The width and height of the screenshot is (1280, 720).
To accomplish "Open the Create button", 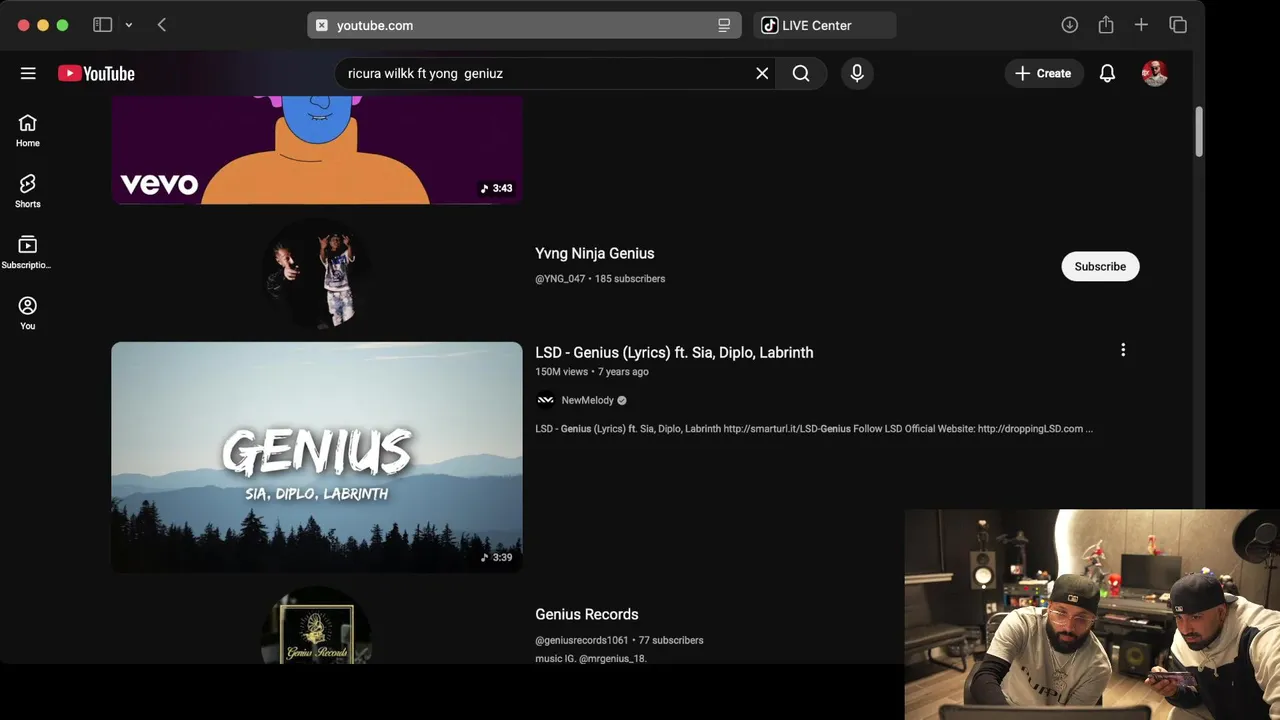I will tap(1044, 73).
